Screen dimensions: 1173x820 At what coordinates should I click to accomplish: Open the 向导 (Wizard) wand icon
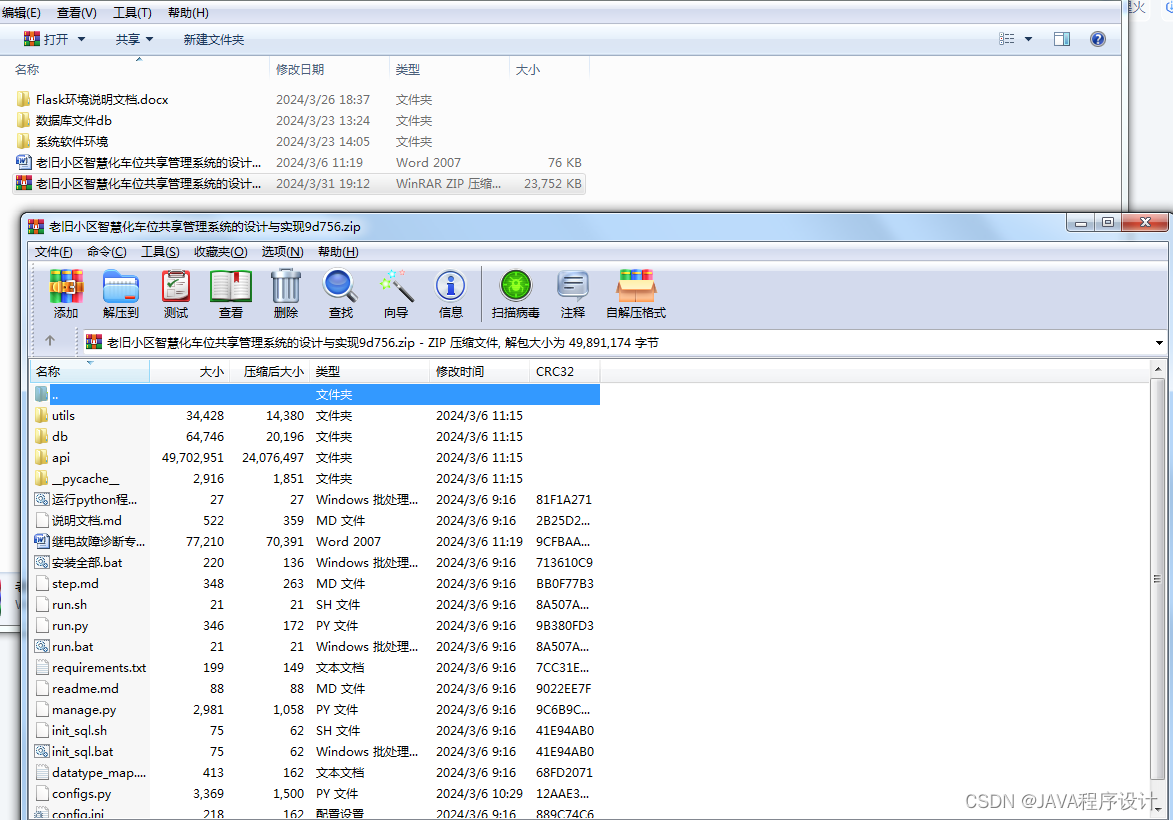396,293
